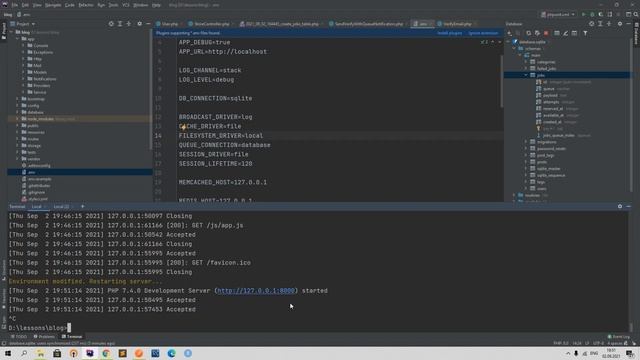
Task: Expand the failed_jobs table node
Action: pos(526,69)
